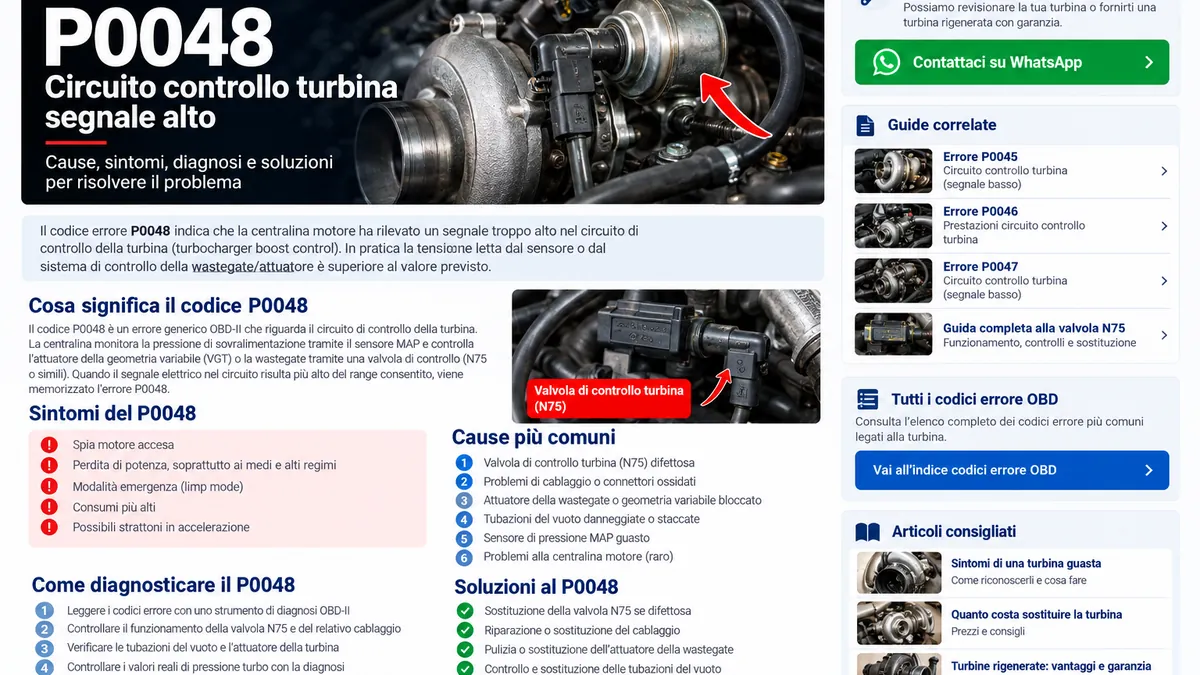Click step 4 badge beside Controllare valori reali
1200x675 pixels.
pyautogui.click(x=44, y=667)
